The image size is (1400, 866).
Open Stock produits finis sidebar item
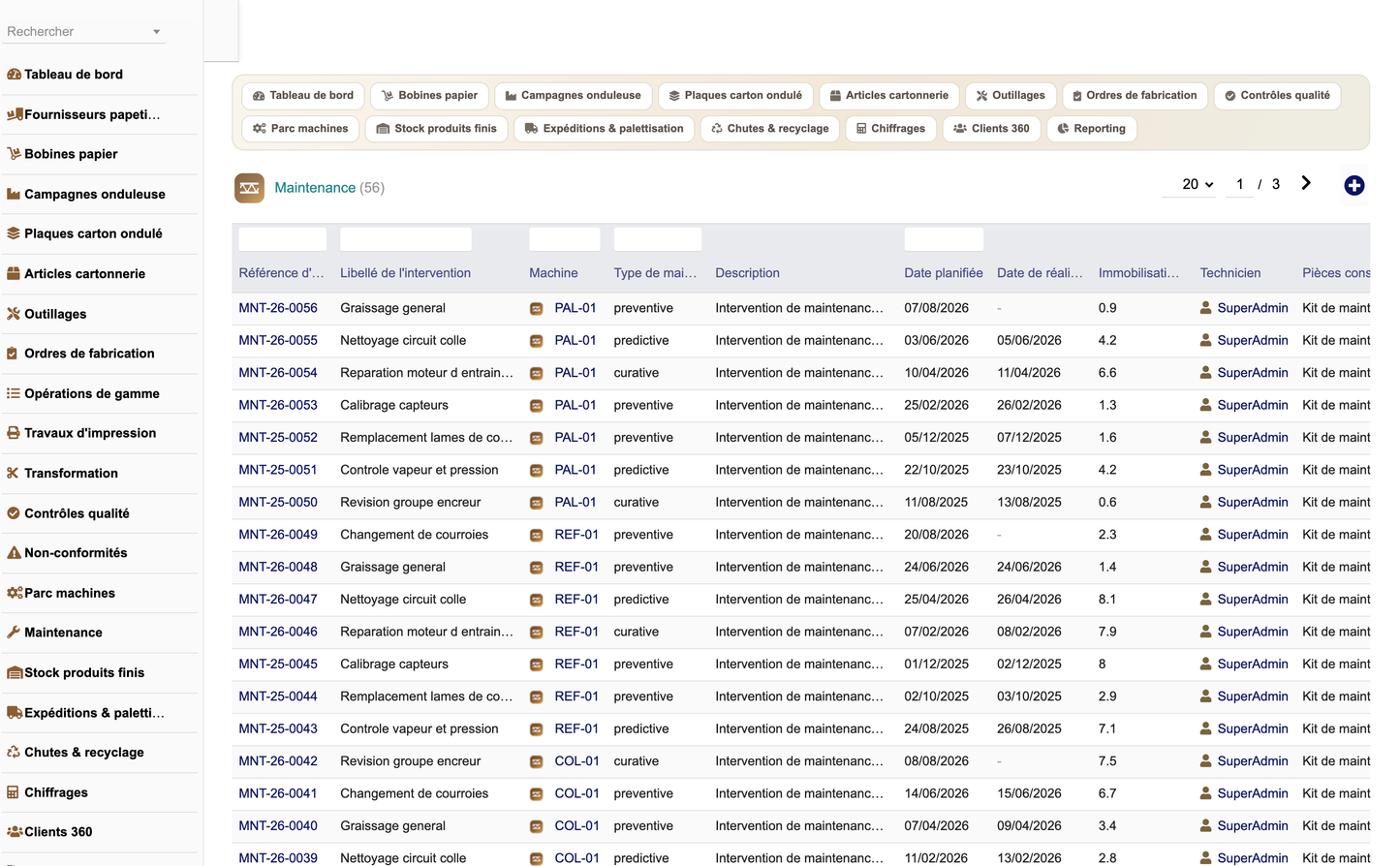click(76, 672)
